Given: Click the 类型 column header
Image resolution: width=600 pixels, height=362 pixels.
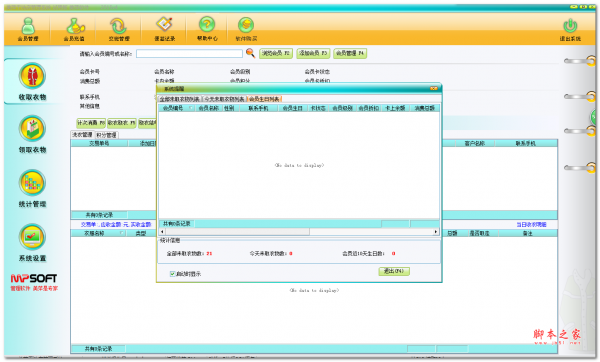Looking at the screenshot, I should (x=140, y=233).
